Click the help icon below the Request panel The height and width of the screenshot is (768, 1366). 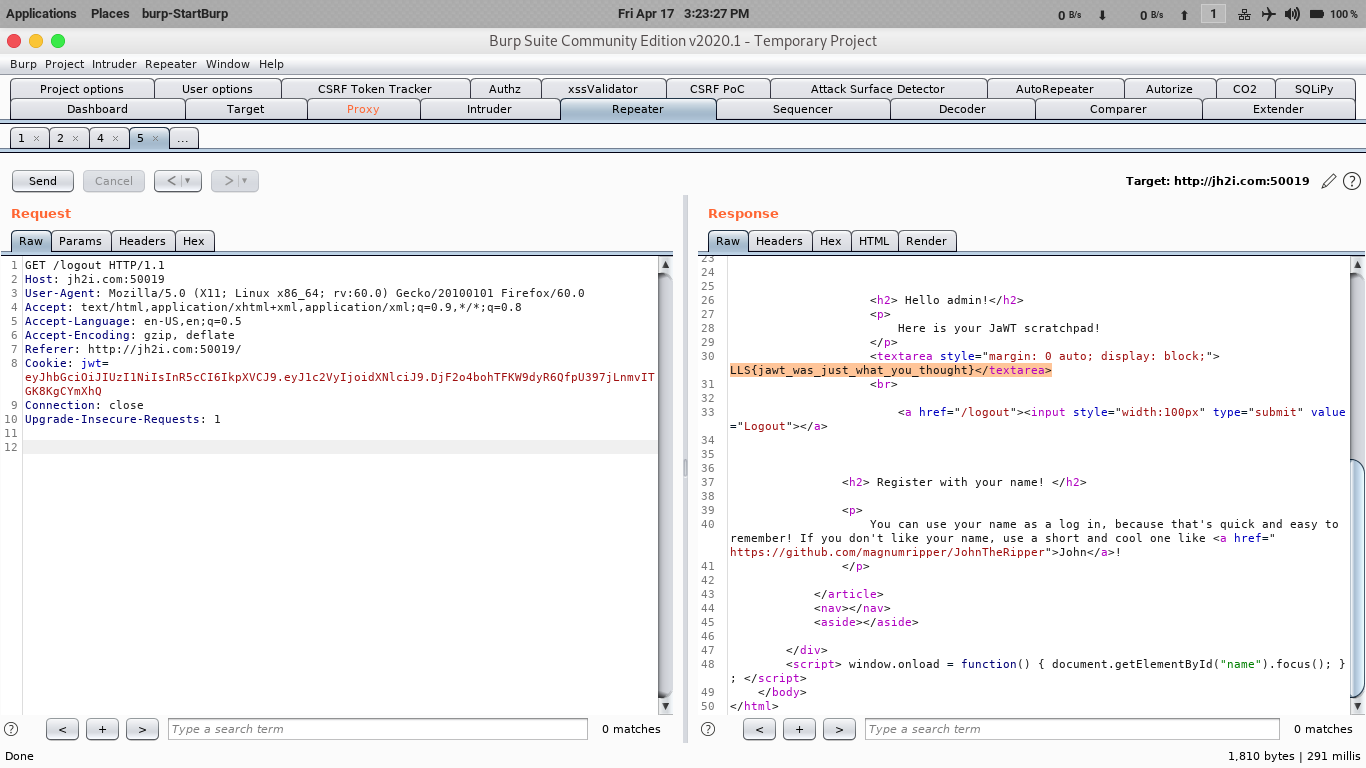10,729
